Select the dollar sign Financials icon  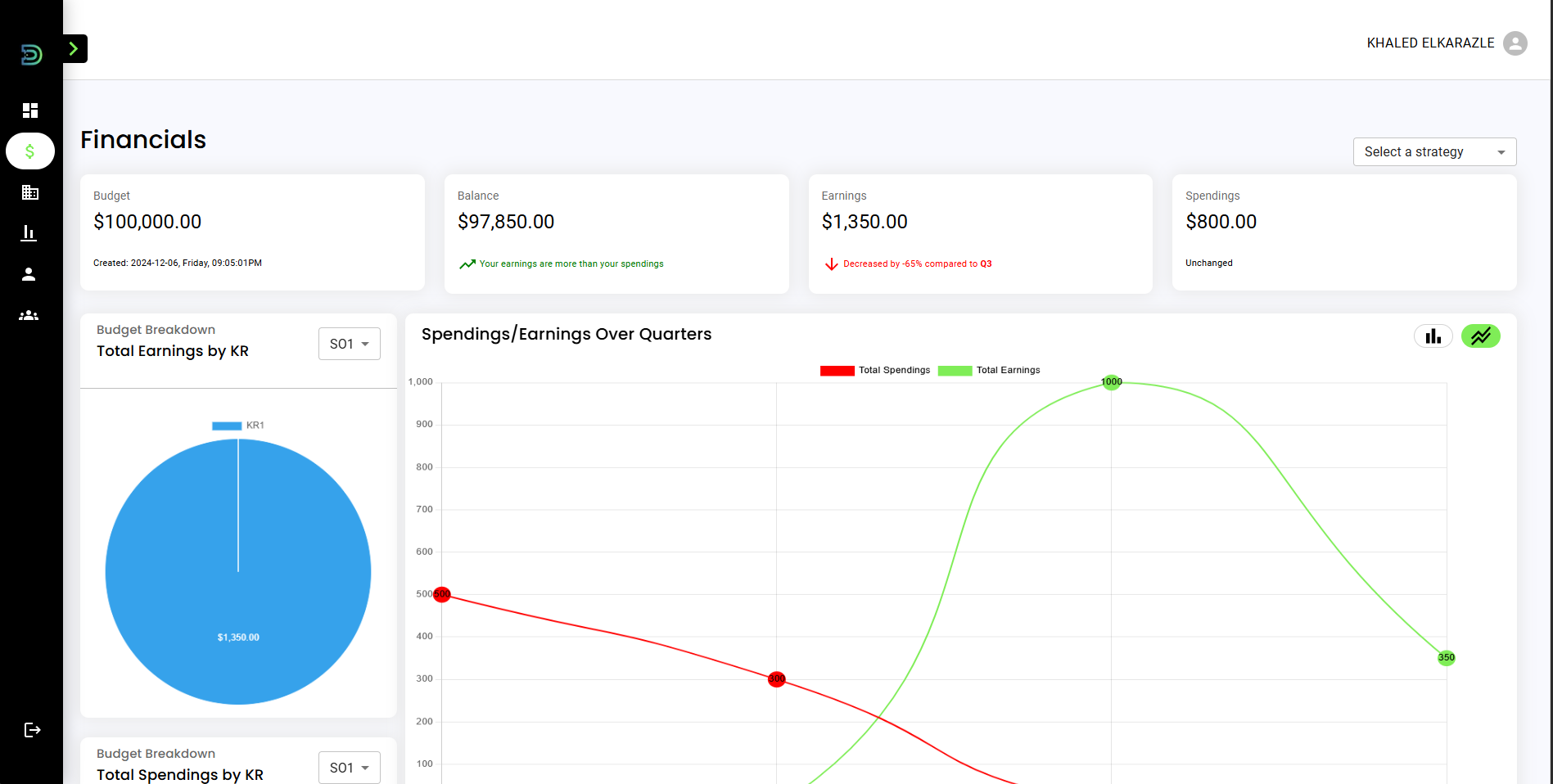[30, 151]
